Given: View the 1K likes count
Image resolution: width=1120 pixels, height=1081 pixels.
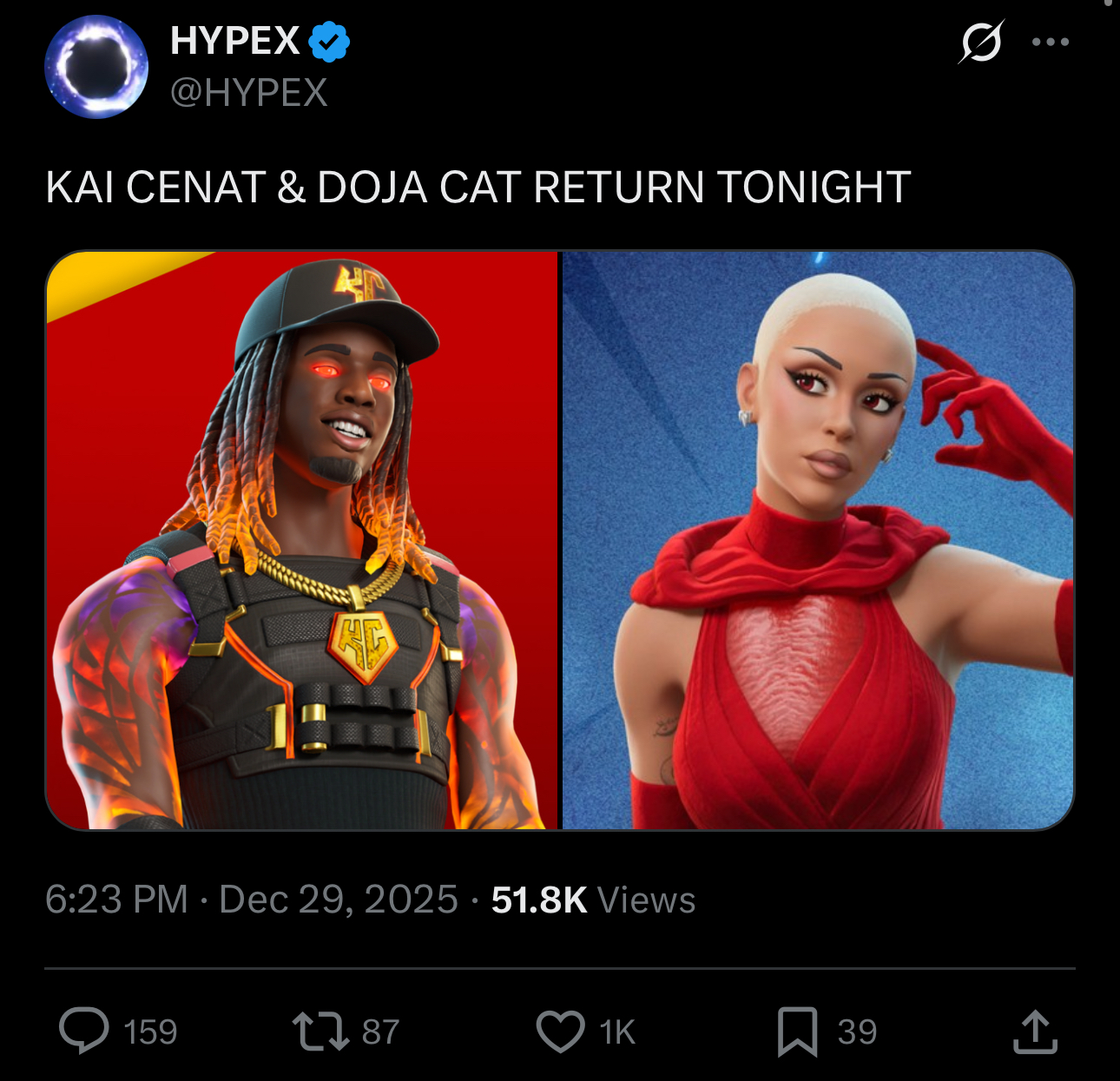Looking at the screenshot, I should click(x=617, y=1032).
